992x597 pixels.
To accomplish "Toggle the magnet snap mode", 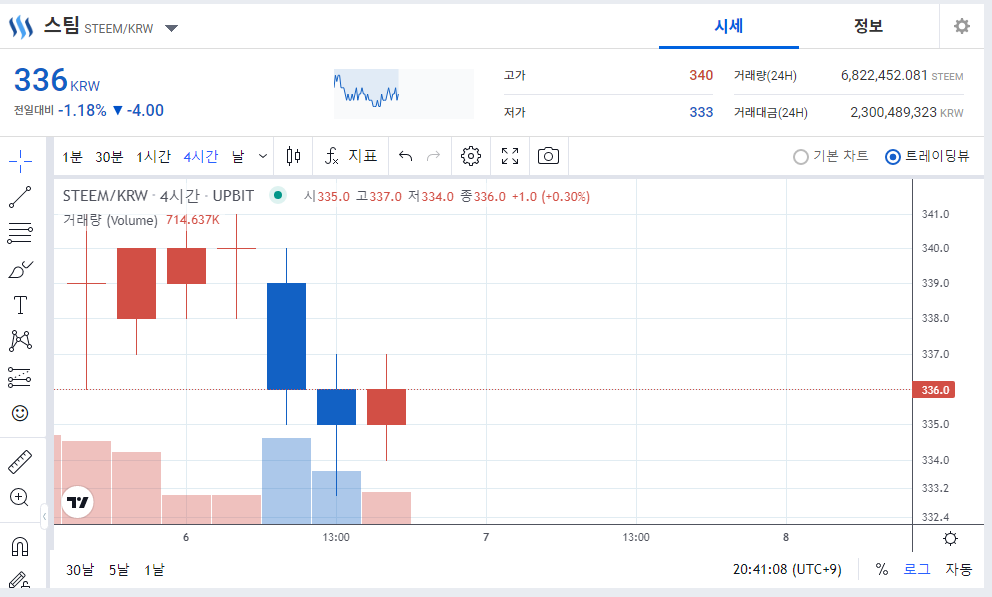I will tap(20, 546).
